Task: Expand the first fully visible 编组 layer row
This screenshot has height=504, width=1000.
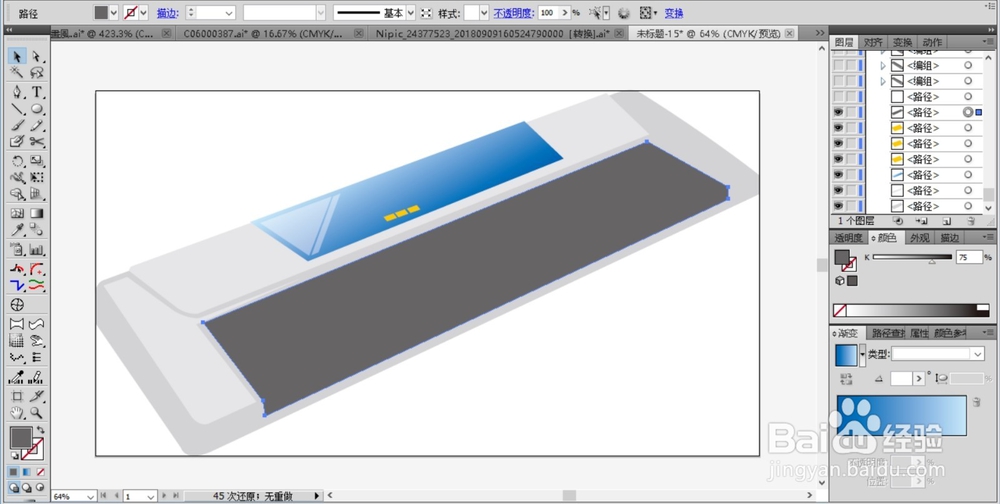Action: click(x=883, y=66)
